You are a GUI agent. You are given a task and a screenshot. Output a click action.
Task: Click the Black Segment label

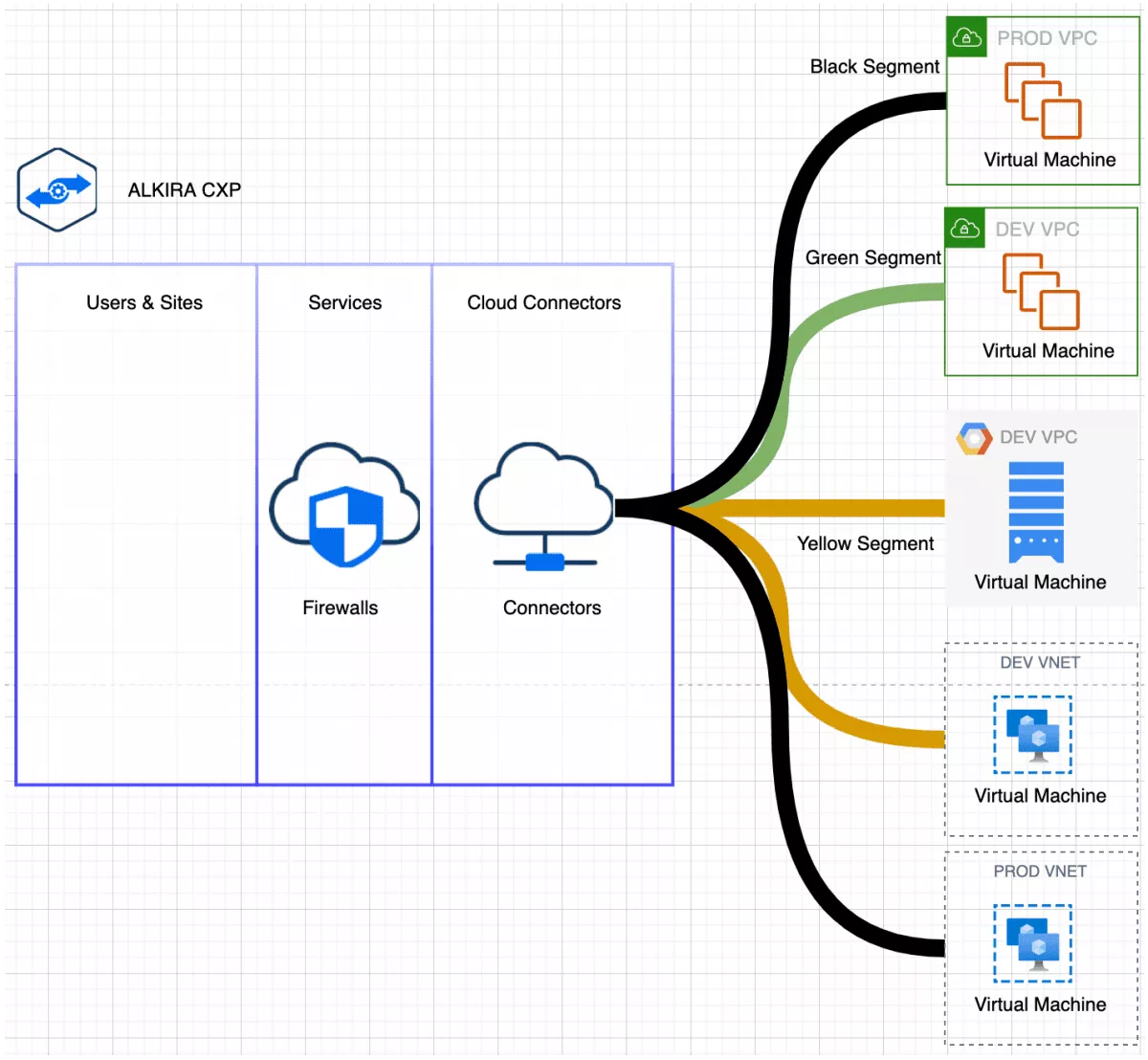pos(873,67)
